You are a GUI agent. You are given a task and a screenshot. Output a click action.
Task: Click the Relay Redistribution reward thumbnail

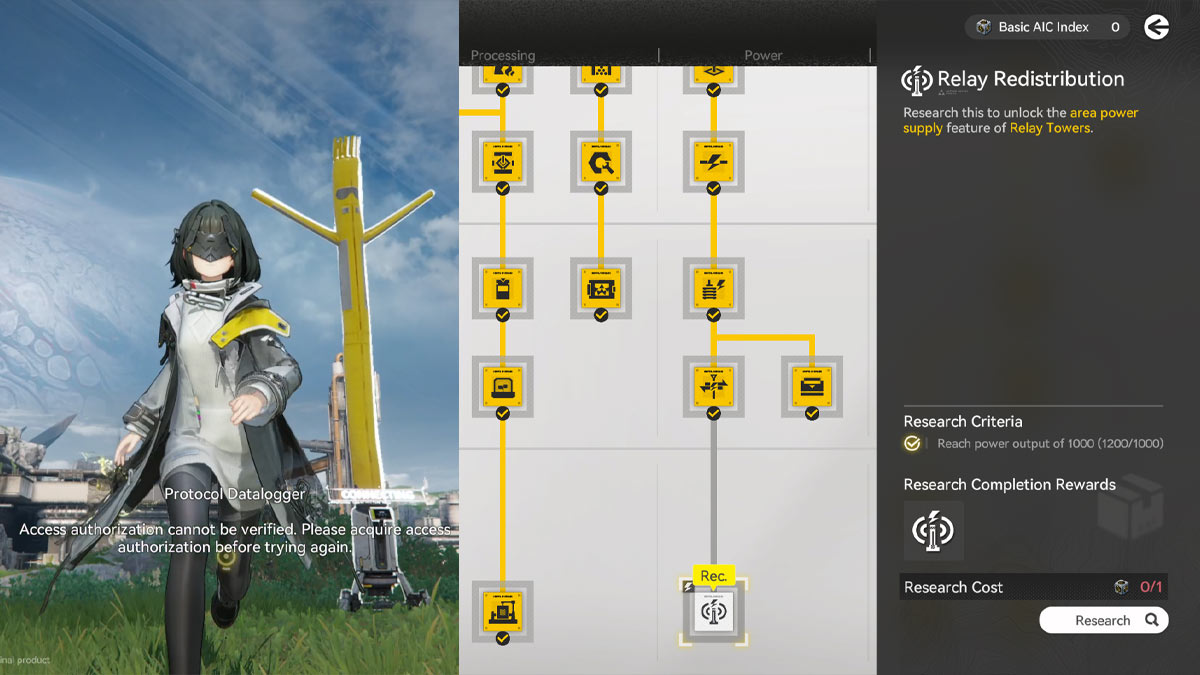tap(933, 531)
